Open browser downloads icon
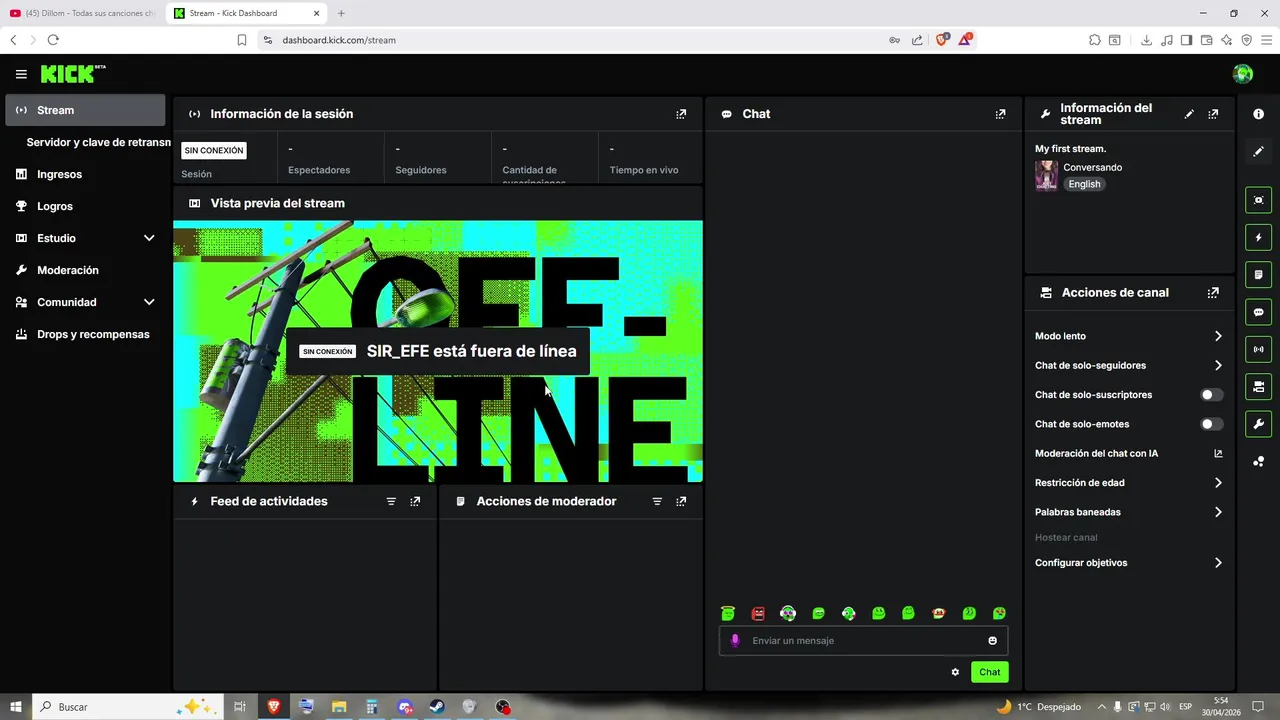 (x=1147, y=40)
